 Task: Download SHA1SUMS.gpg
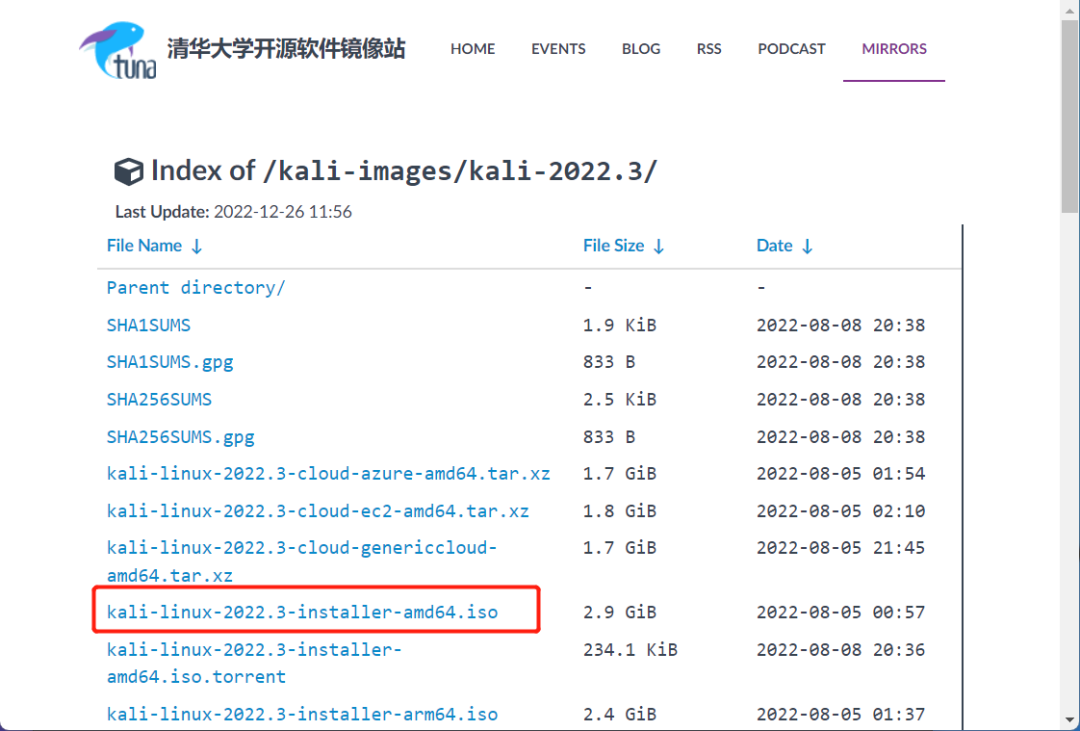point(169,362)
